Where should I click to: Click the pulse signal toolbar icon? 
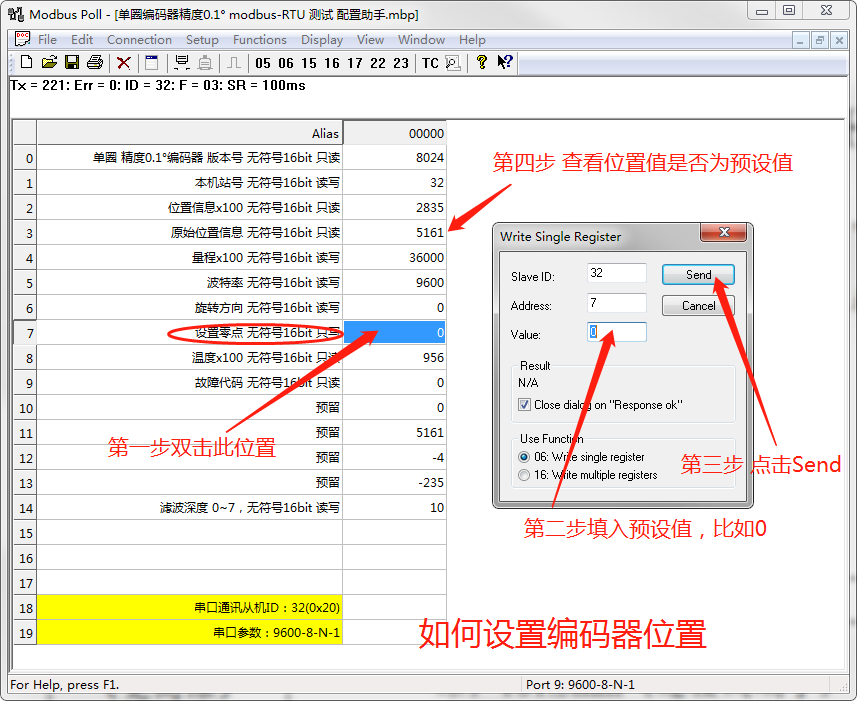[x=233, y=63]
